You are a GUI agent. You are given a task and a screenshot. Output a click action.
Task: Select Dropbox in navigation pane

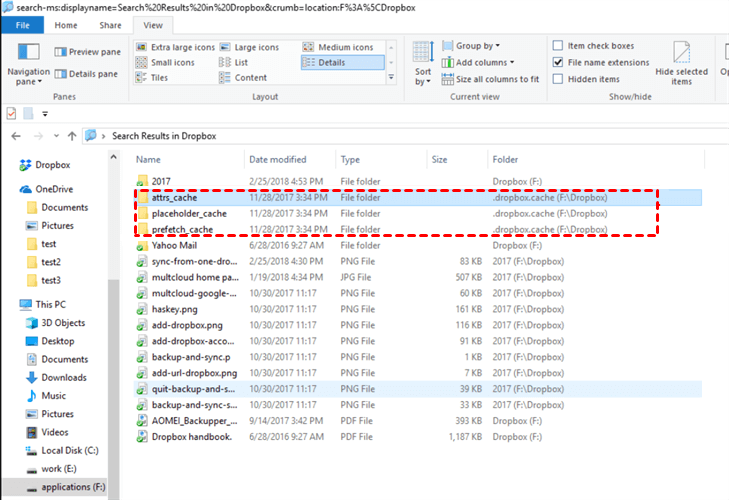45,165
